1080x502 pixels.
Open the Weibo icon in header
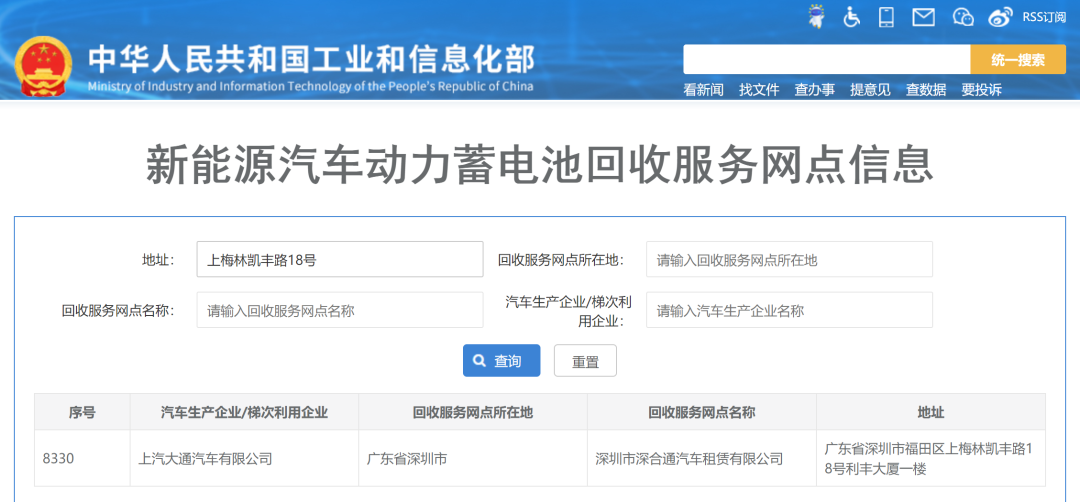(x=1001, y=17)
